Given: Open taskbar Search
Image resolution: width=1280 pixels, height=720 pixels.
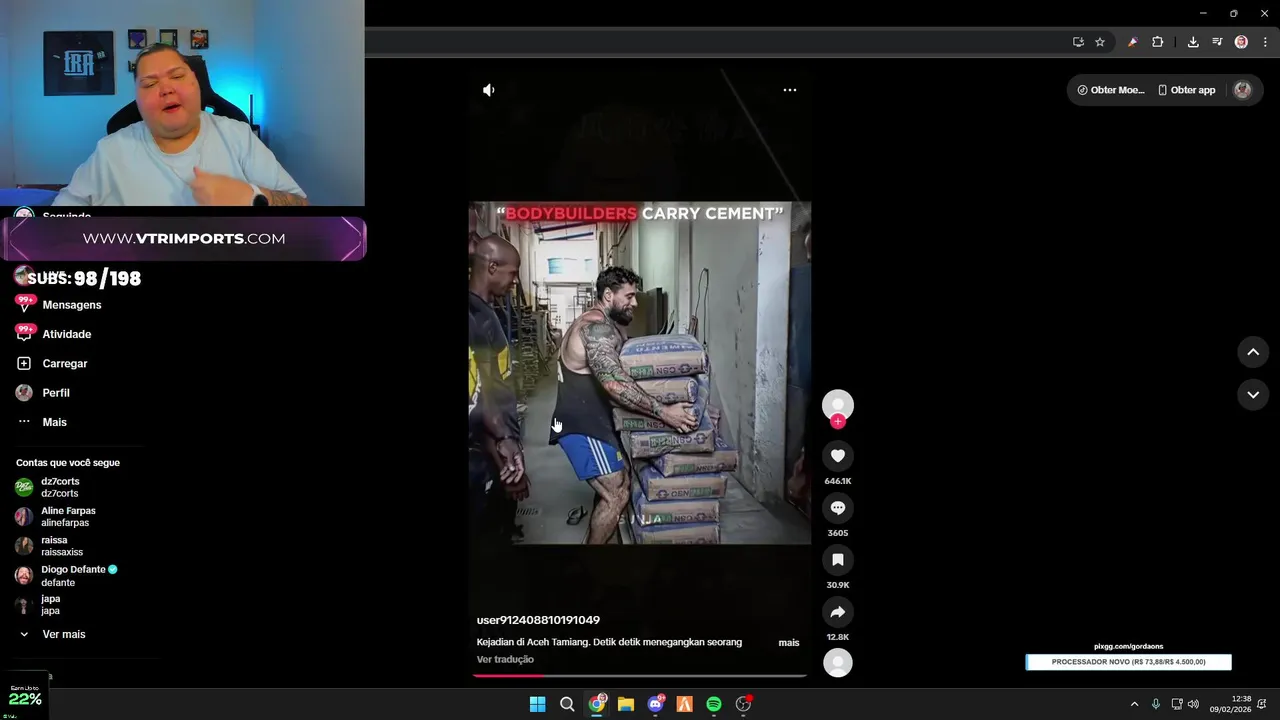Looking at the screenshot, I should coord(567,704).
